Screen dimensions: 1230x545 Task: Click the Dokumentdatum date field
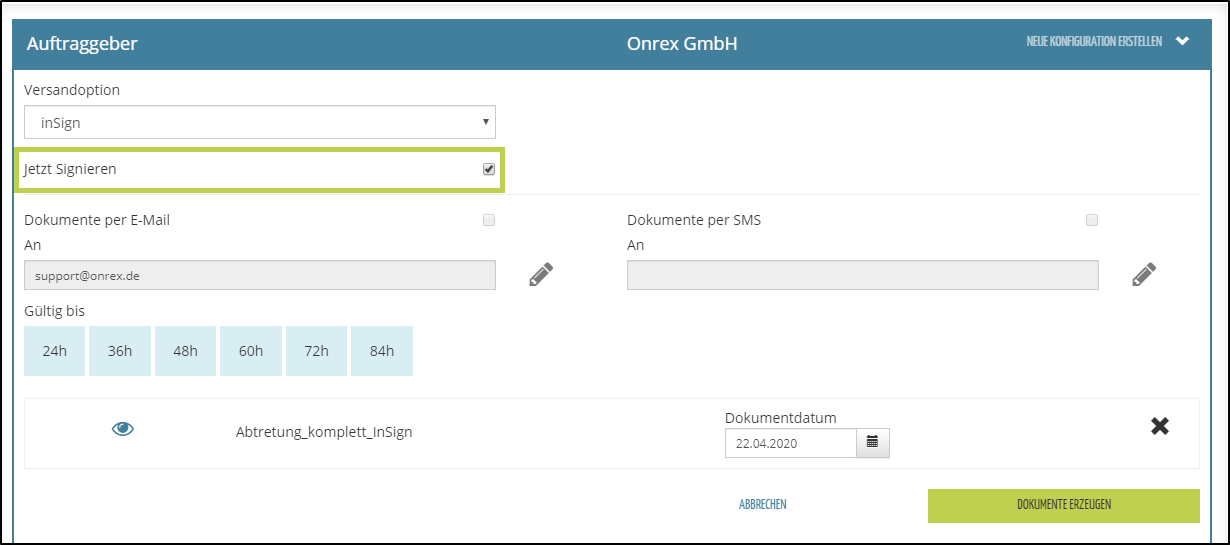pos(790,442)
